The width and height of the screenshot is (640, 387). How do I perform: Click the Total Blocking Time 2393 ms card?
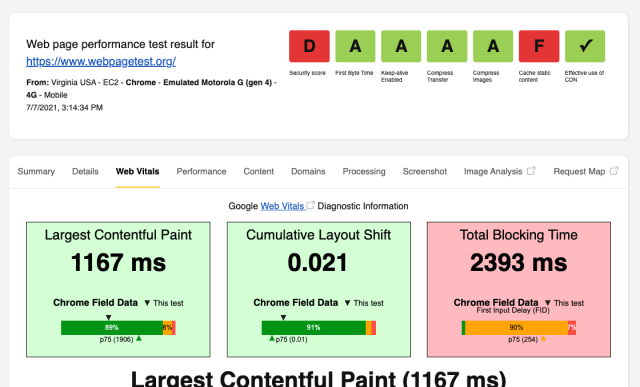[x=519, y=289]
